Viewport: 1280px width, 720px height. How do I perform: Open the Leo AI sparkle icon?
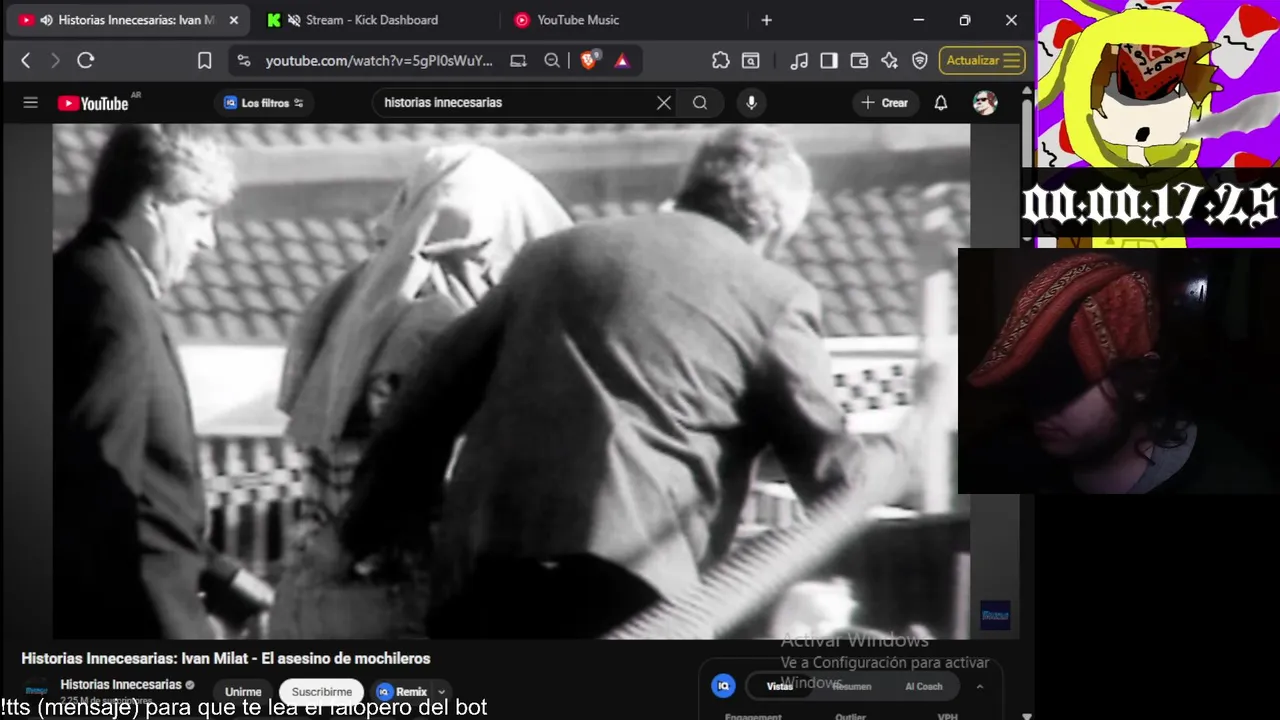pos(889,61)
